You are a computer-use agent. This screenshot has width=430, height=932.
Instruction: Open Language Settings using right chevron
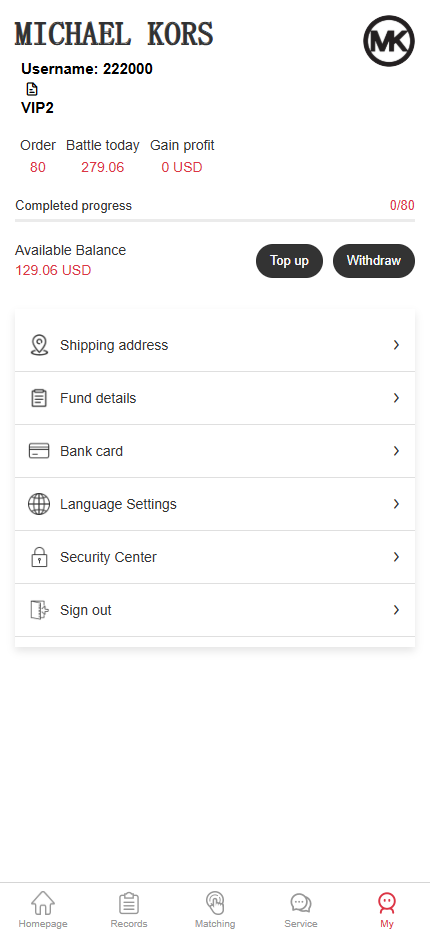(396, 504)
